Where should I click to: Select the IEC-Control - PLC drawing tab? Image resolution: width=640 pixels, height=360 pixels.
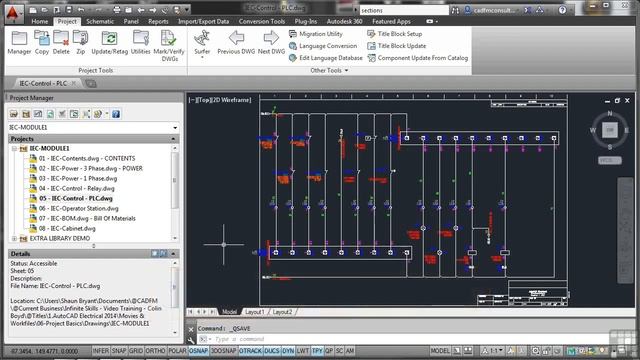pyautogui.click(x=43, y=83)
